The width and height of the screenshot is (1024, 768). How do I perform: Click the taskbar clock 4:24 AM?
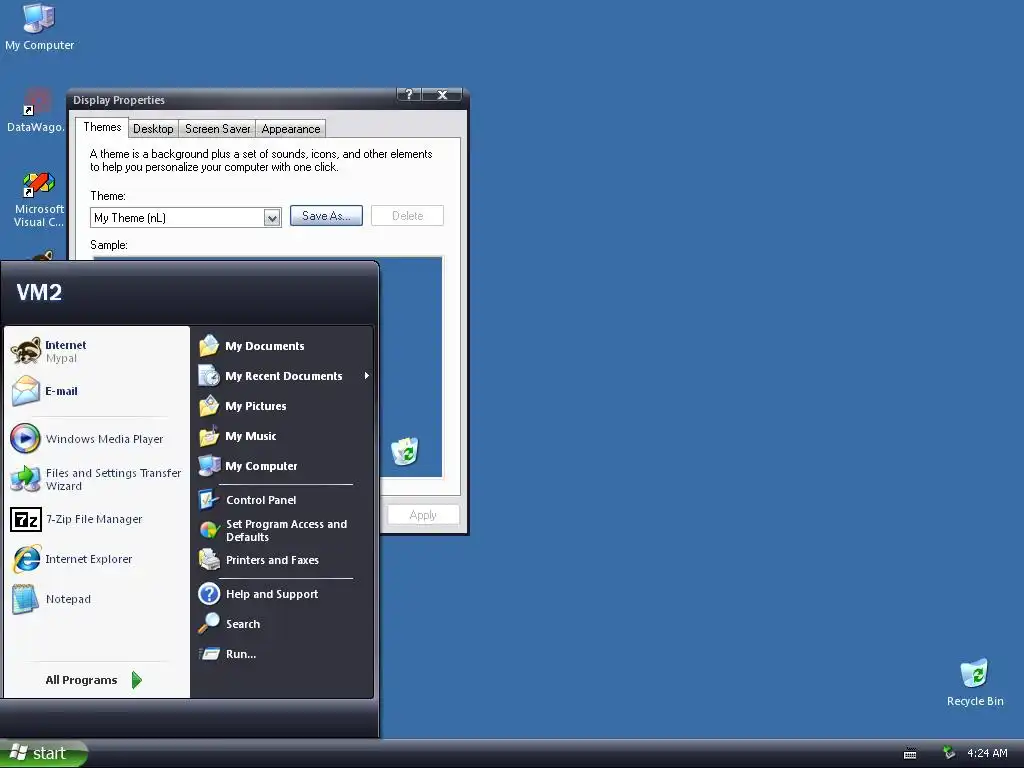pyautogui.click(x=987, y=753)
